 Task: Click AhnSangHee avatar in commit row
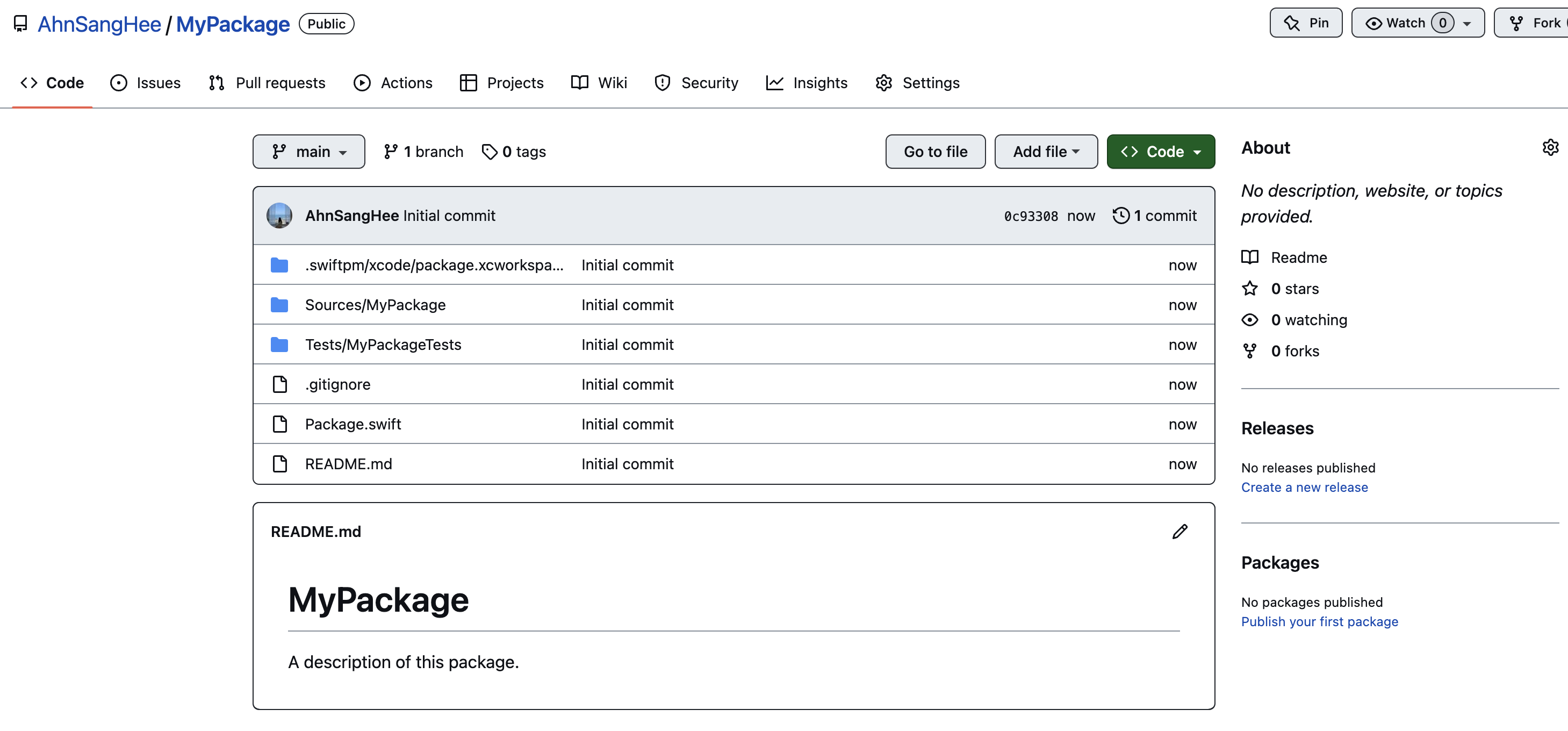tap(279, 216)
